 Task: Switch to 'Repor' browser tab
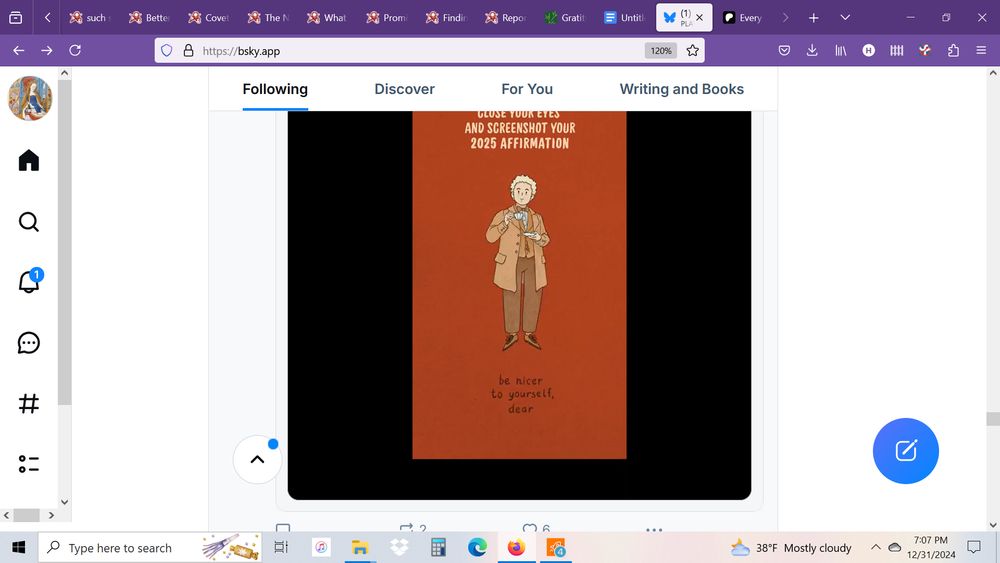tap(506, 18)
